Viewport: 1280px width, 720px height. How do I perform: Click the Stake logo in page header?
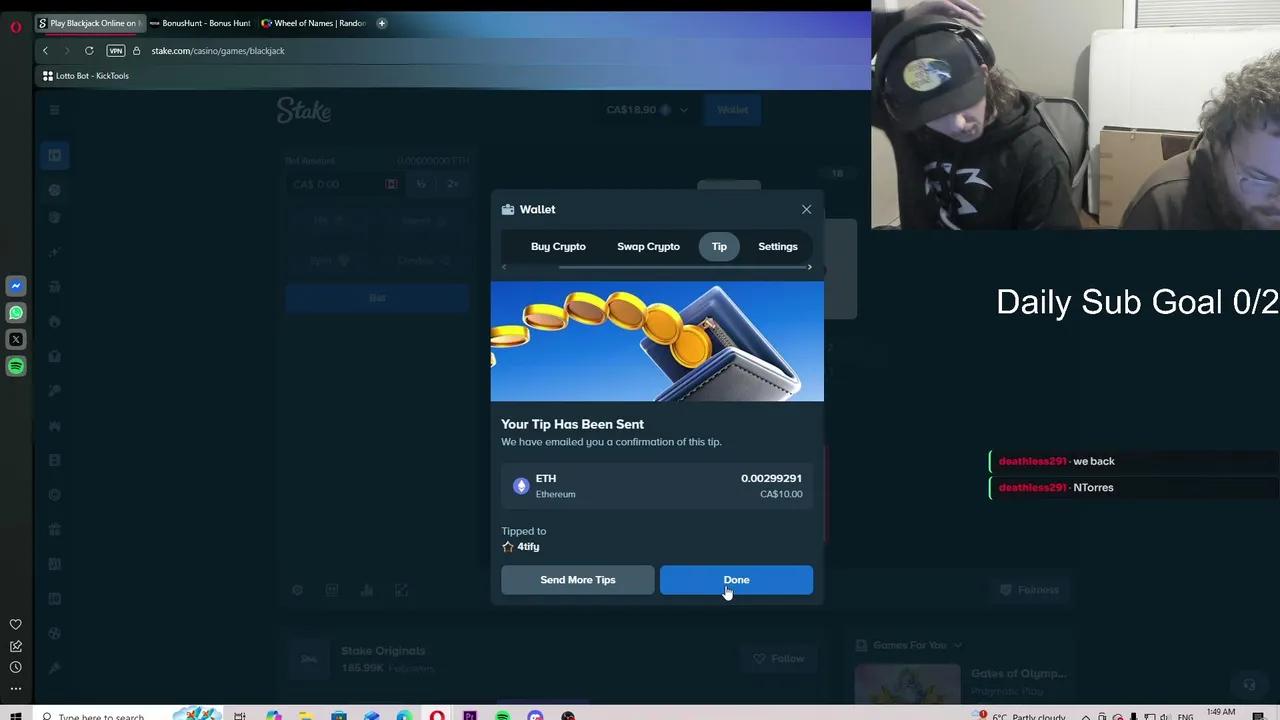point(304,110)
